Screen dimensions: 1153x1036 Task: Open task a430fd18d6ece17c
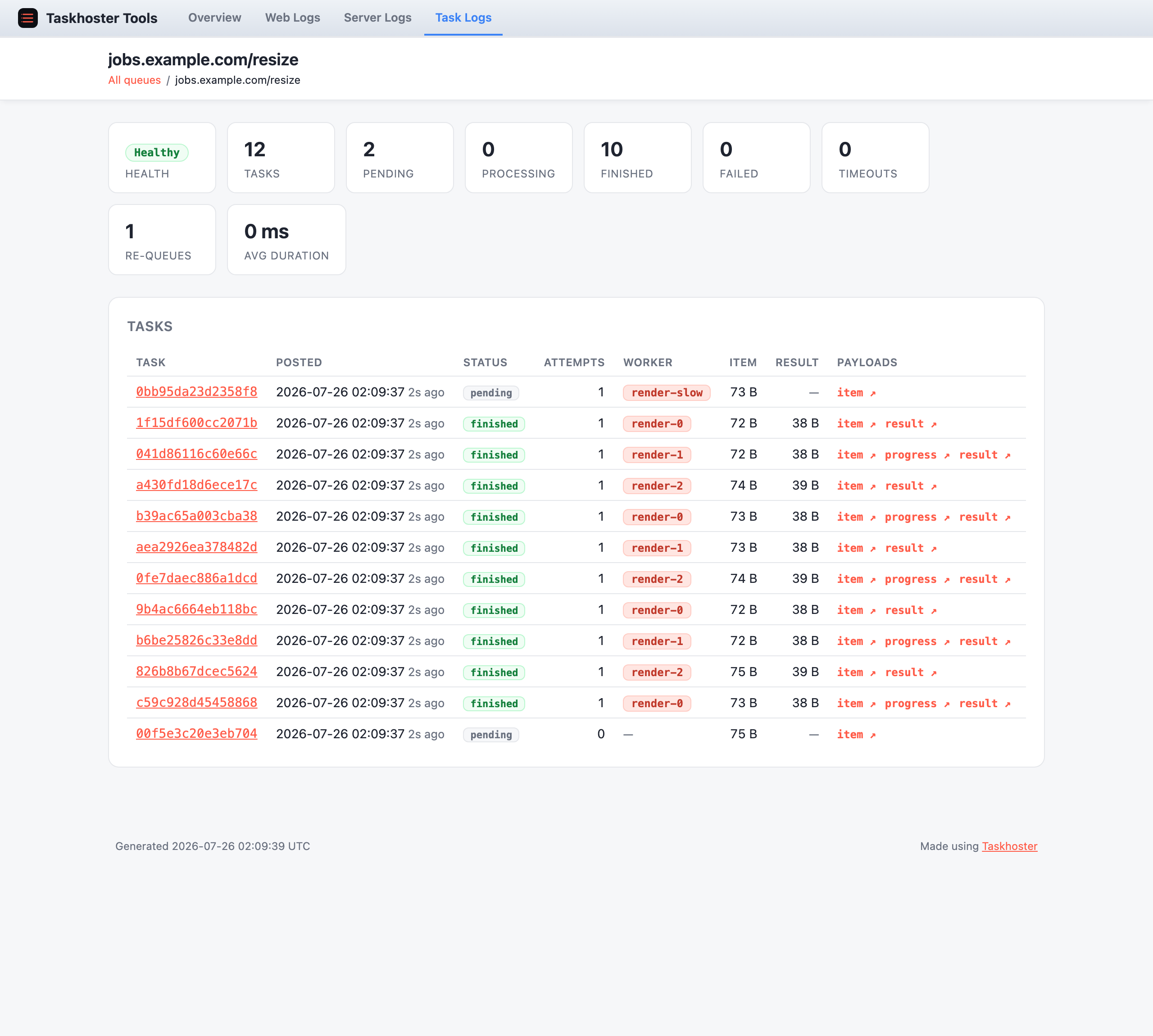196,485
